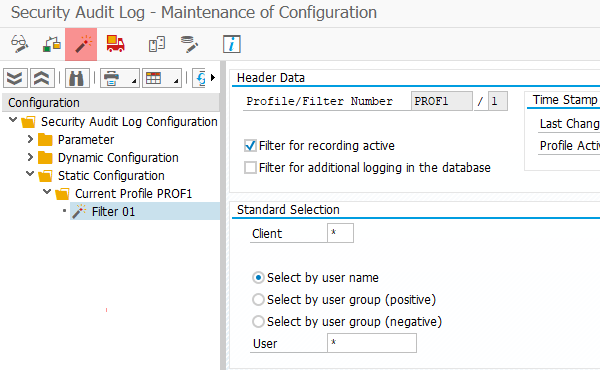Click the other object toolbar icon
The height and width of the screenshot is (370, 600).
[x=52, y=44]
